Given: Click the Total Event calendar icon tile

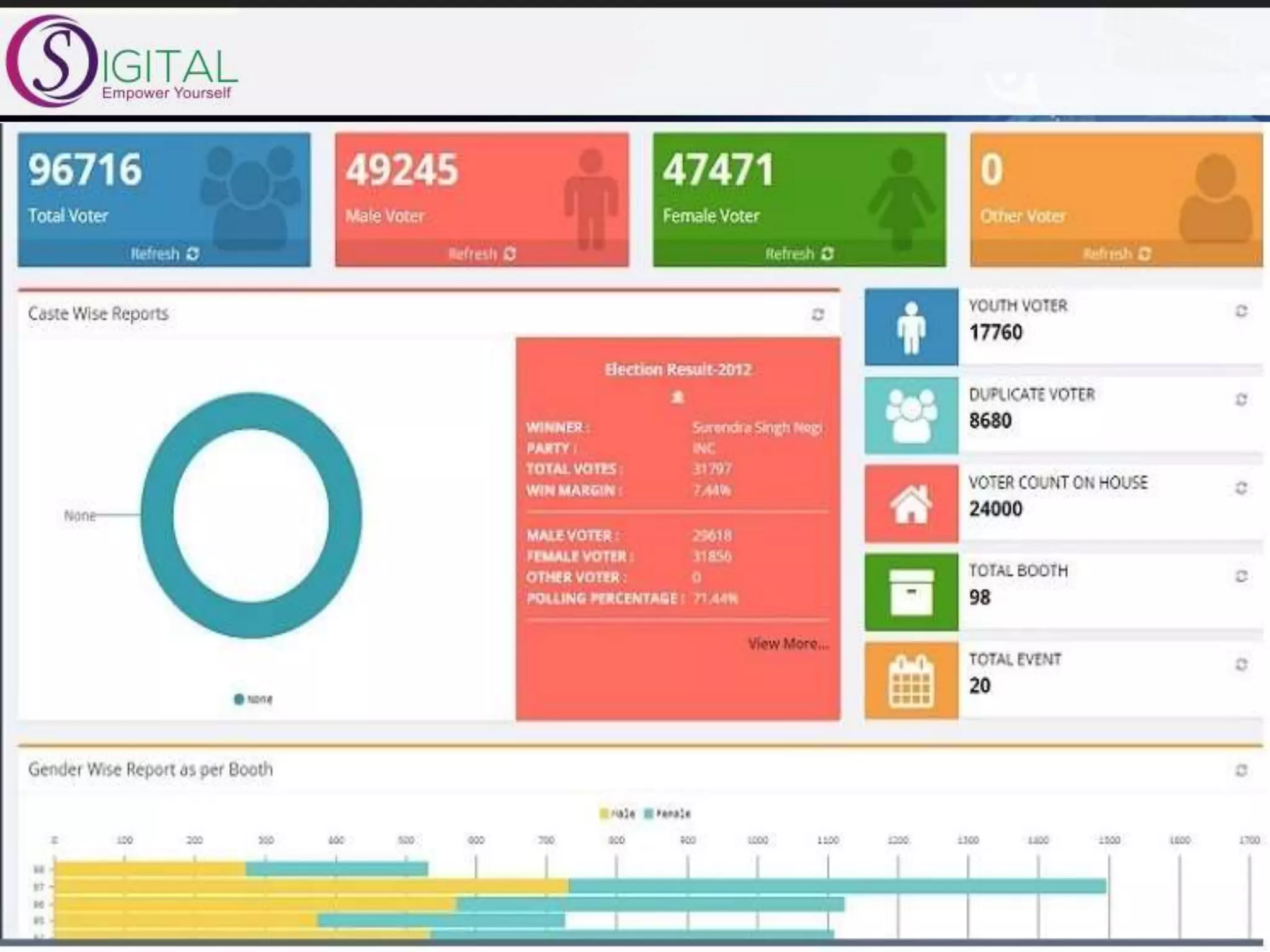Looking at the screenshot, I should pyautogui.click(x=911, y=681).
